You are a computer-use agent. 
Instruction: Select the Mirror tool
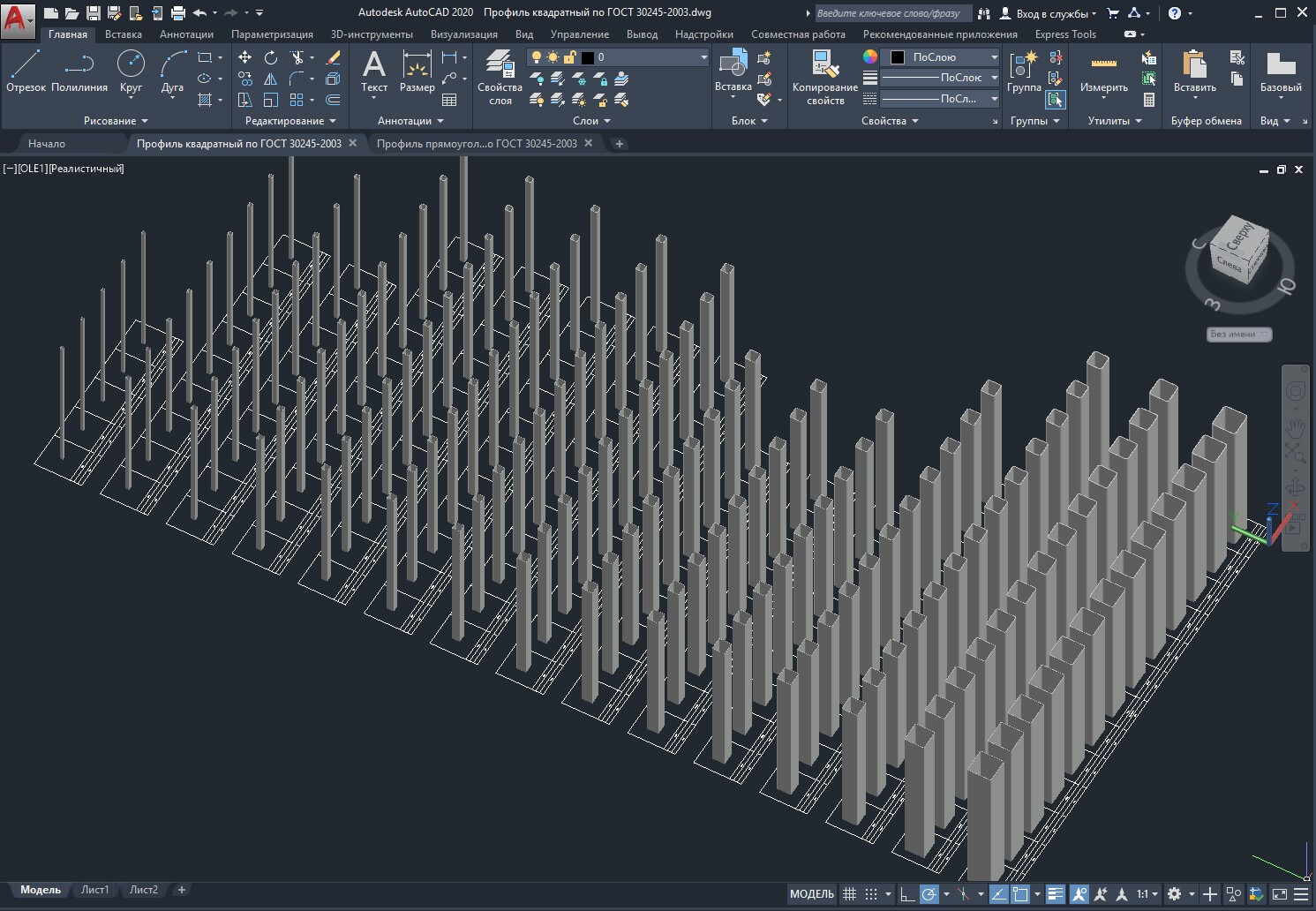pos(271,79)
